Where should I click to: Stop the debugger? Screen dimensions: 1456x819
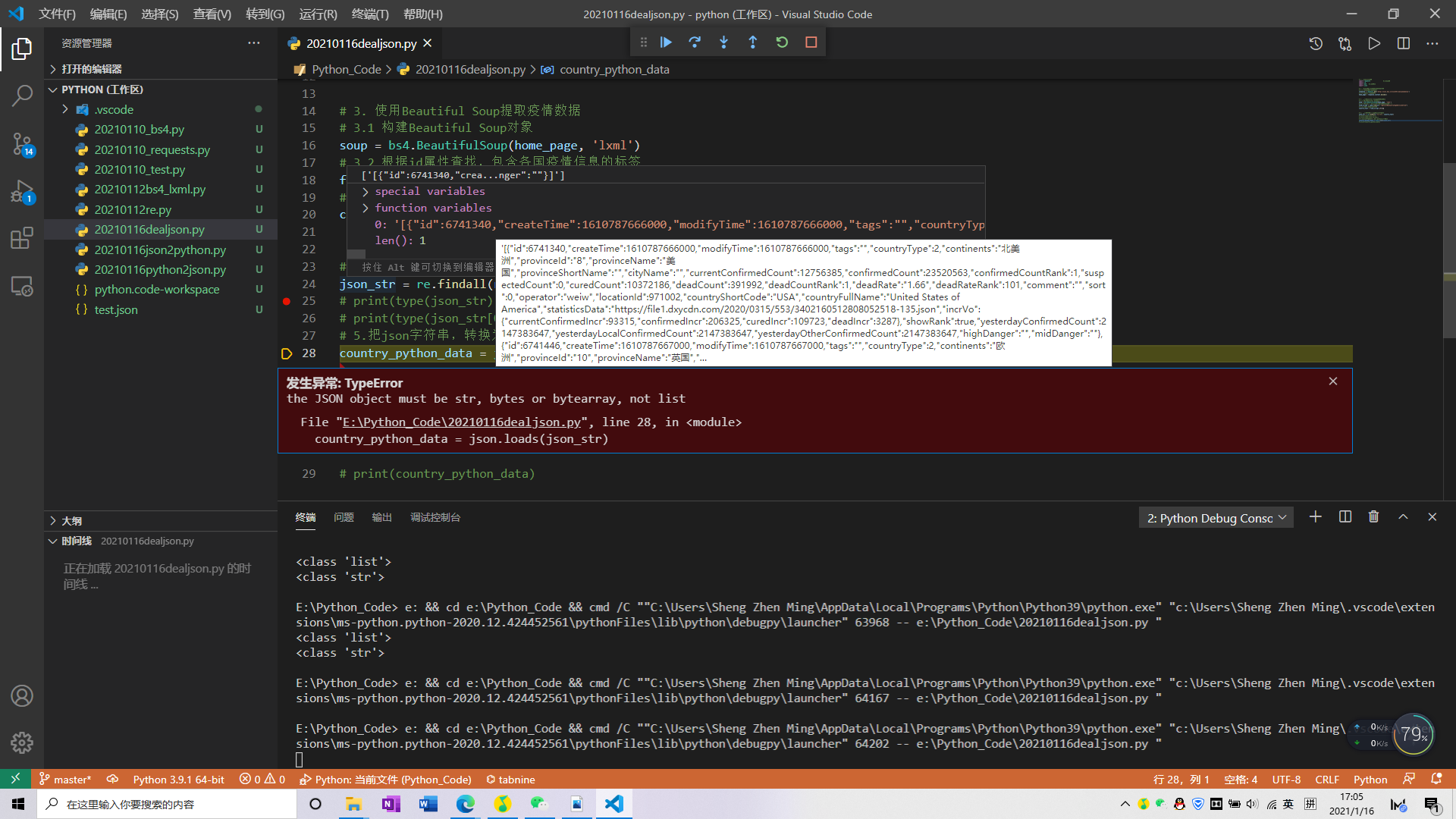(x=811, y=42)
